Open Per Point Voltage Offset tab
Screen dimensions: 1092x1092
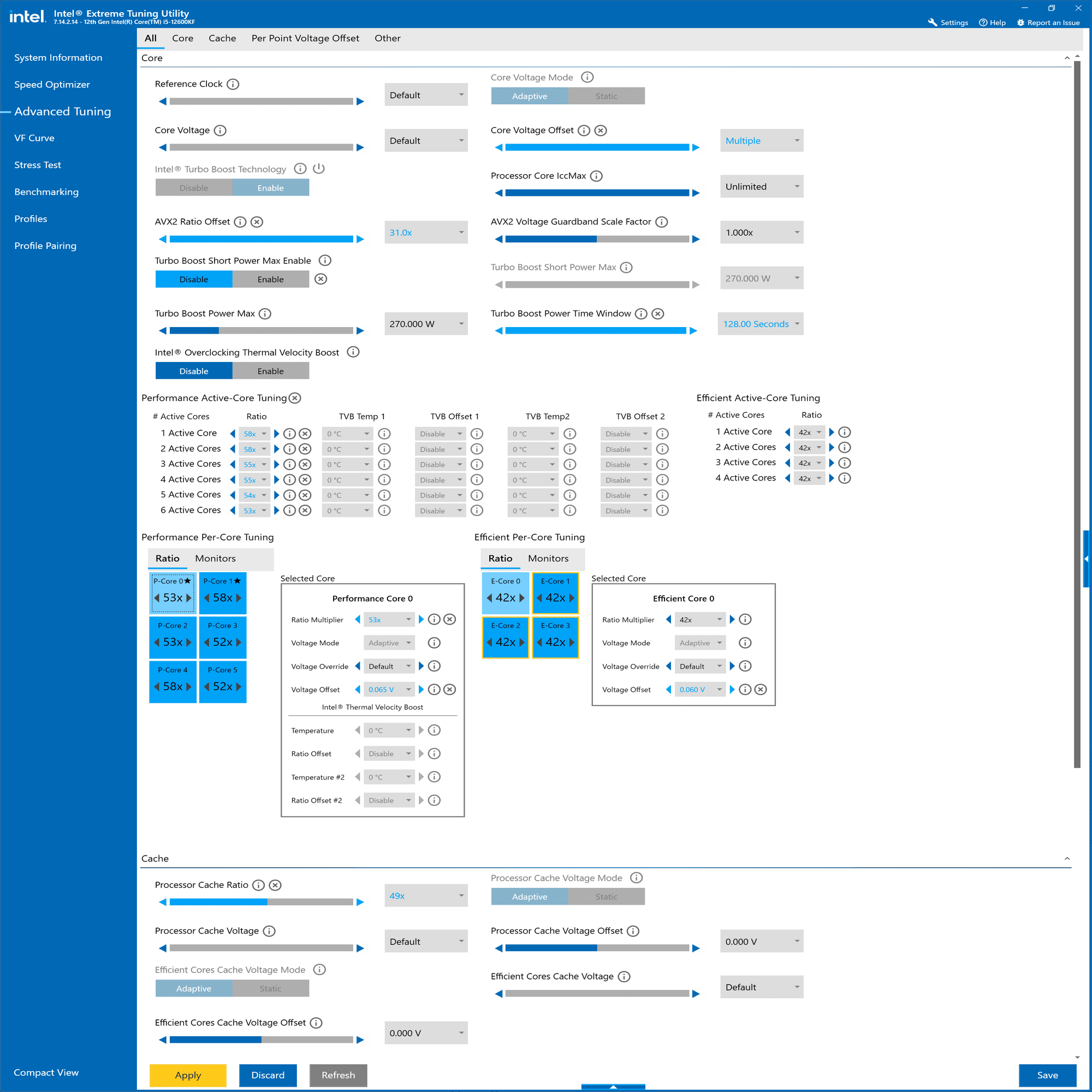305,38
